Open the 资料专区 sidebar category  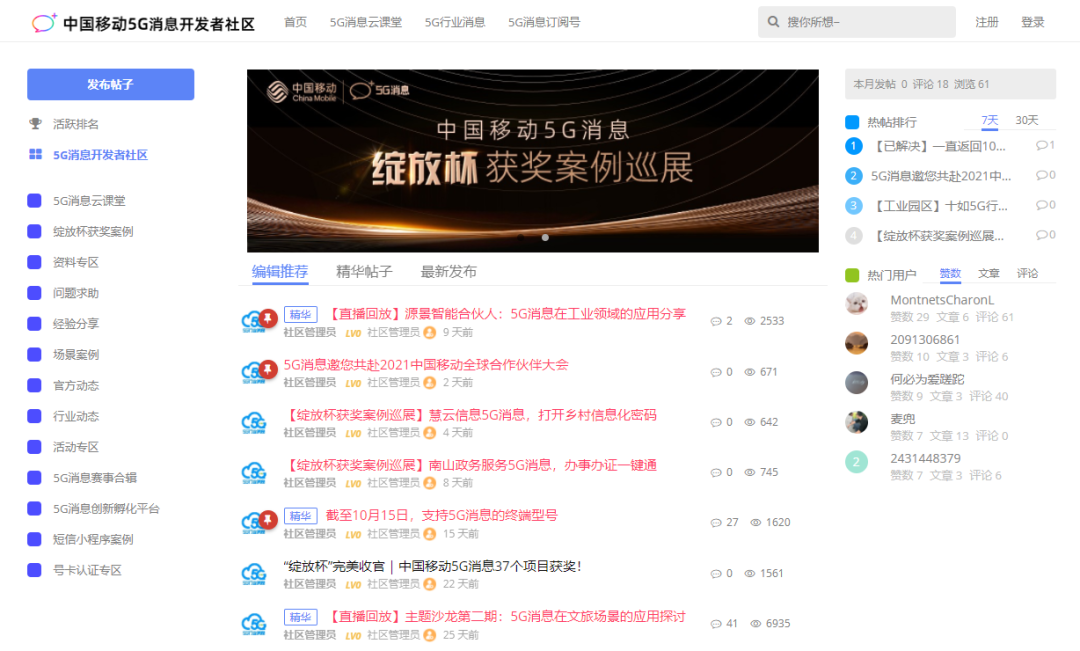pos(76,262)
